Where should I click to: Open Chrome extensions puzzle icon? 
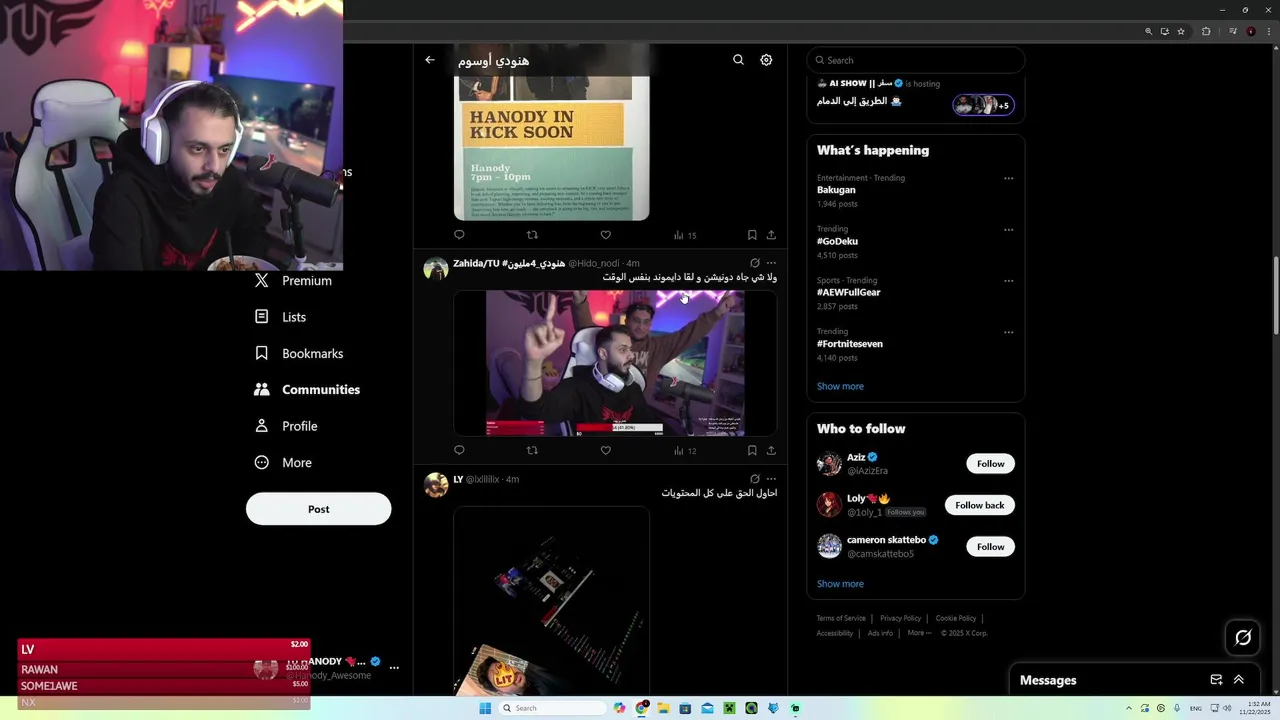pyautogui.click(x=1206, y=31)
